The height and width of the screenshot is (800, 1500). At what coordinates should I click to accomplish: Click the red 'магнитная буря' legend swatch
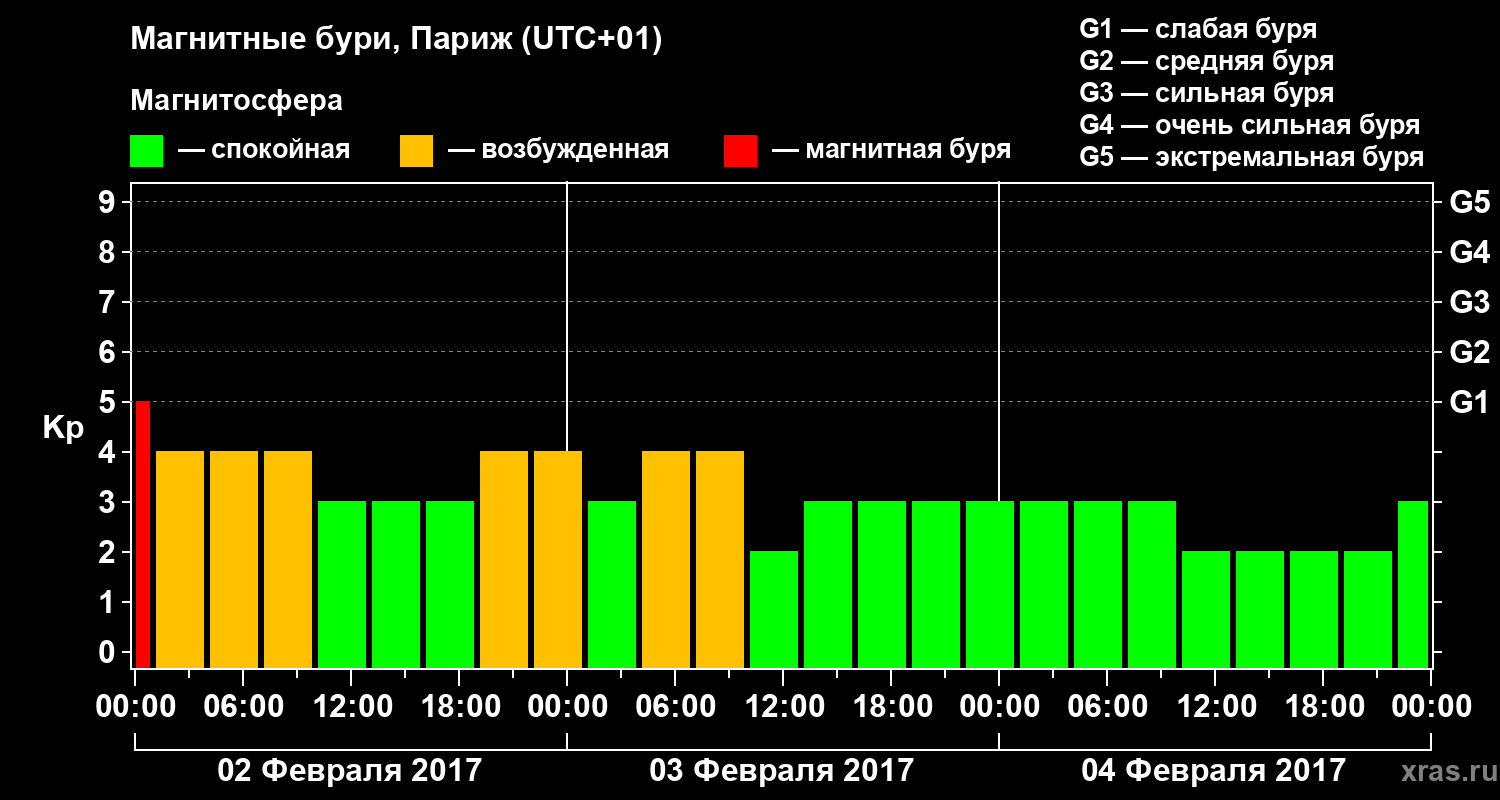coord(740,151)
